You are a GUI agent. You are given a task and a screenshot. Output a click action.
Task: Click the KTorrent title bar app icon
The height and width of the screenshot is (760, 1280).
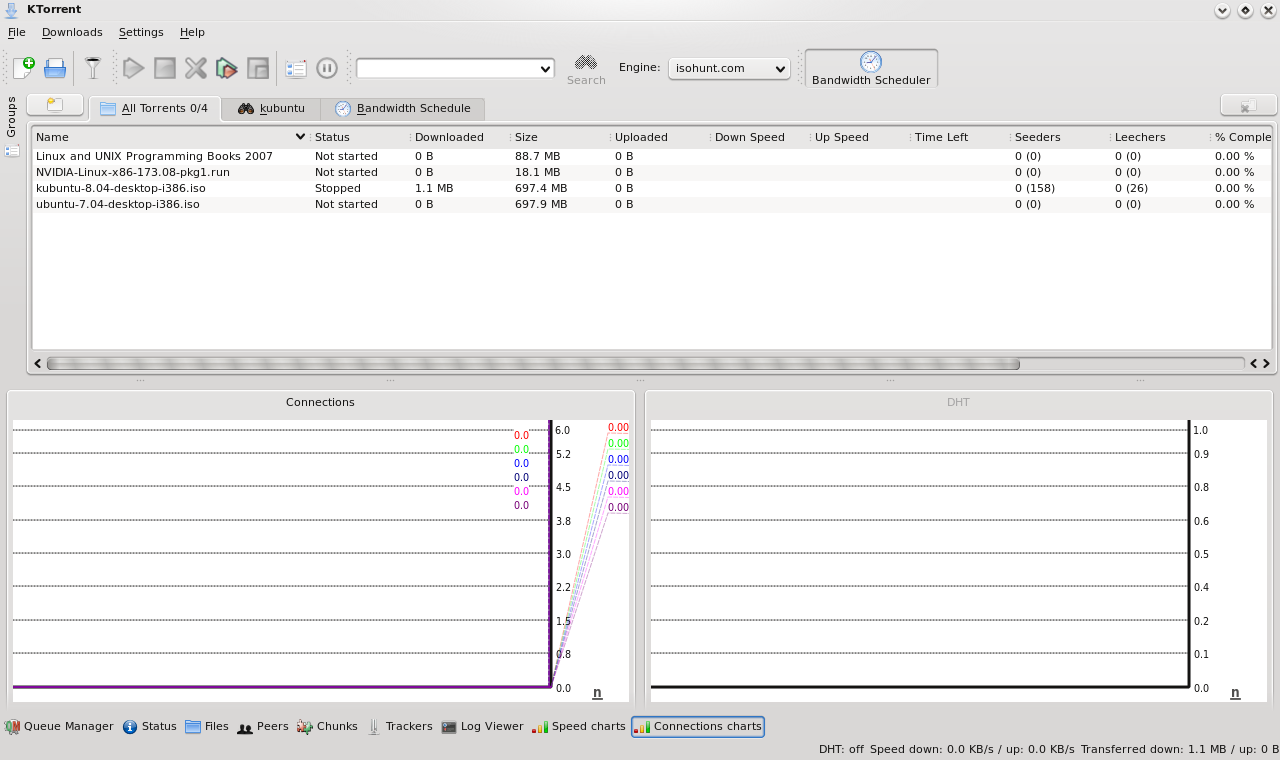point(11,10)
